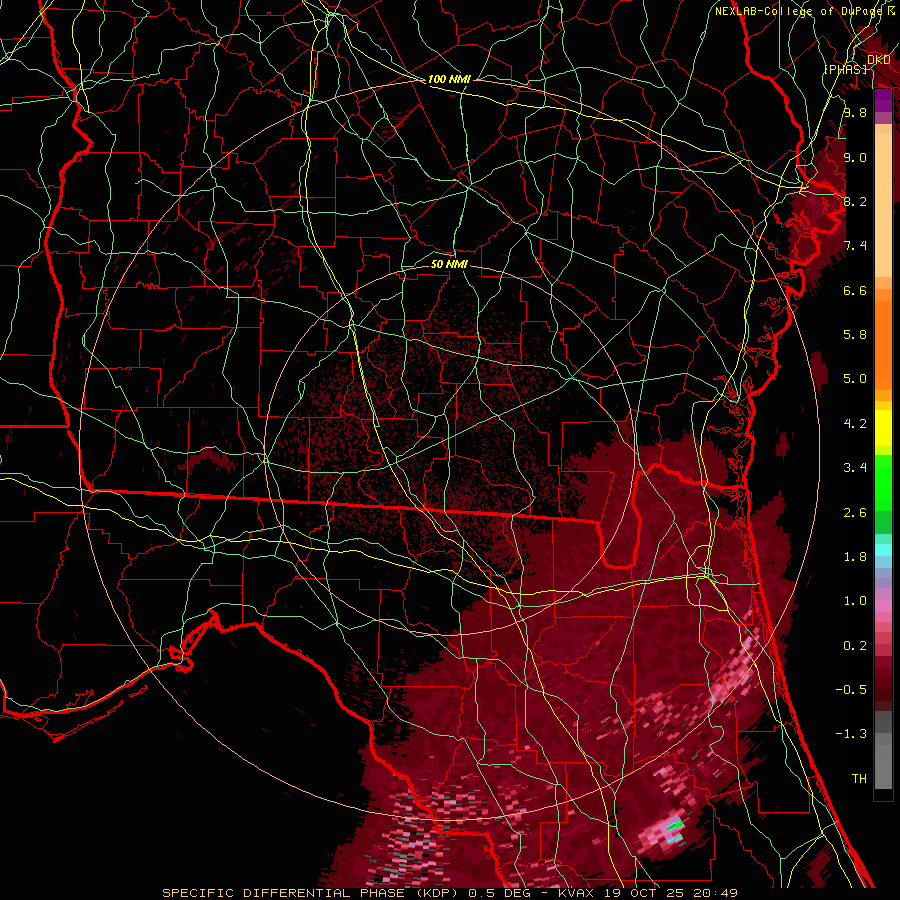Click the 9.8 value on color scale

tap(855, 112)
